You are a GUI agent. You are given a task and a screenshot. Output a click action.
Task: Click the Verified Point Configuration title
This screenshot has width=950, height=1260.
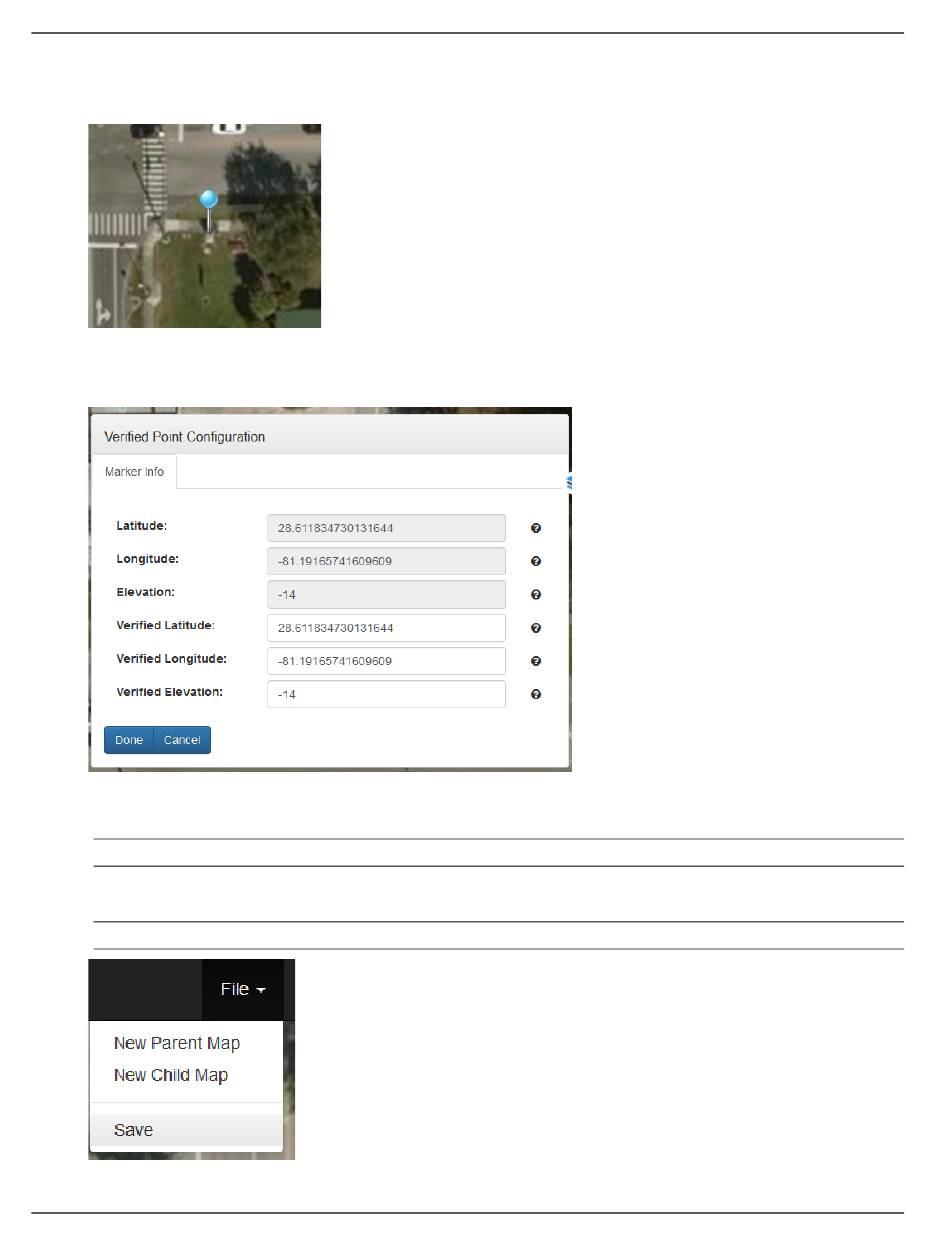[x=185, y=437]
